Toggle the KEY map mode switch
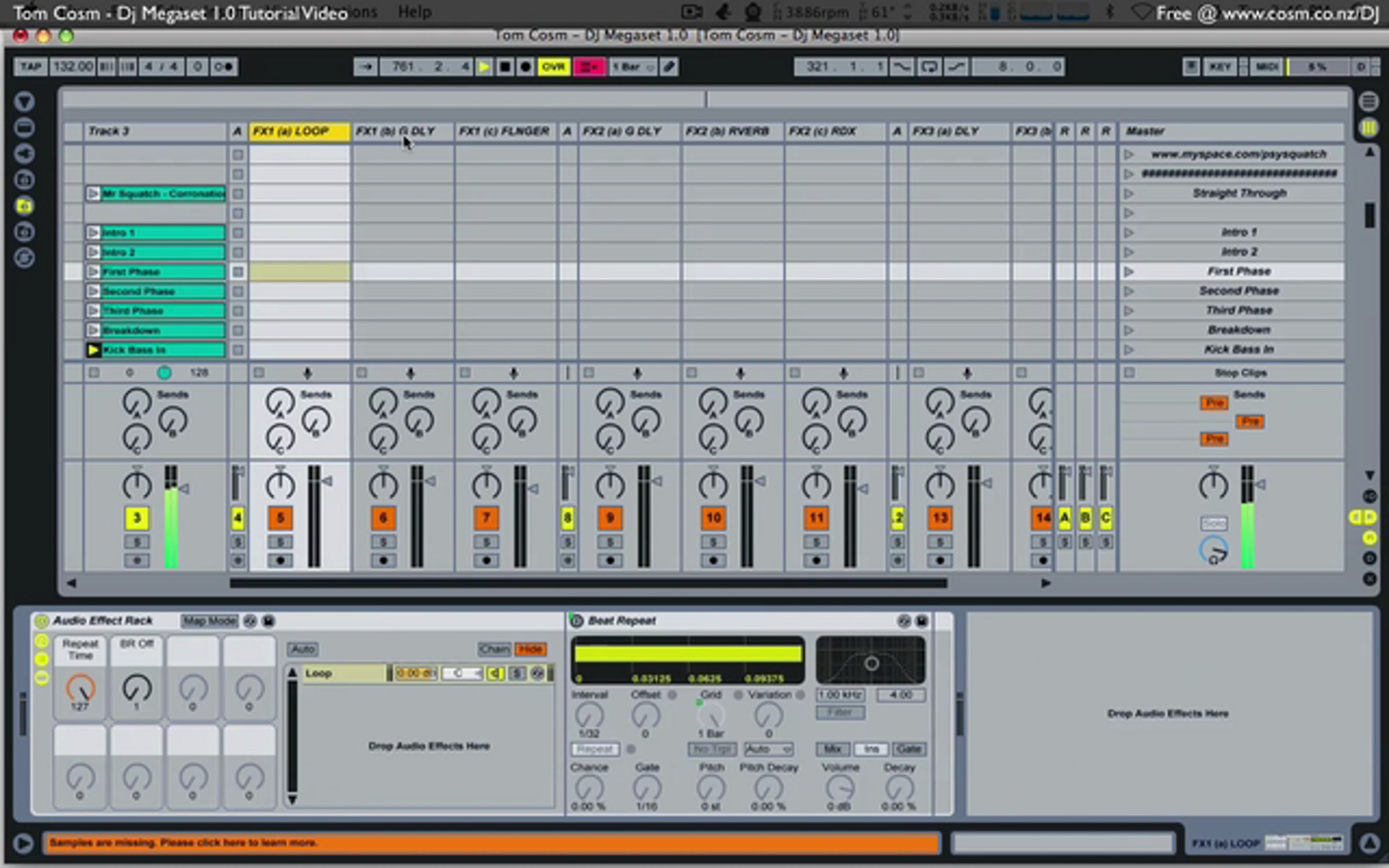The image size is (1389, 868). tap(1220, 67)
